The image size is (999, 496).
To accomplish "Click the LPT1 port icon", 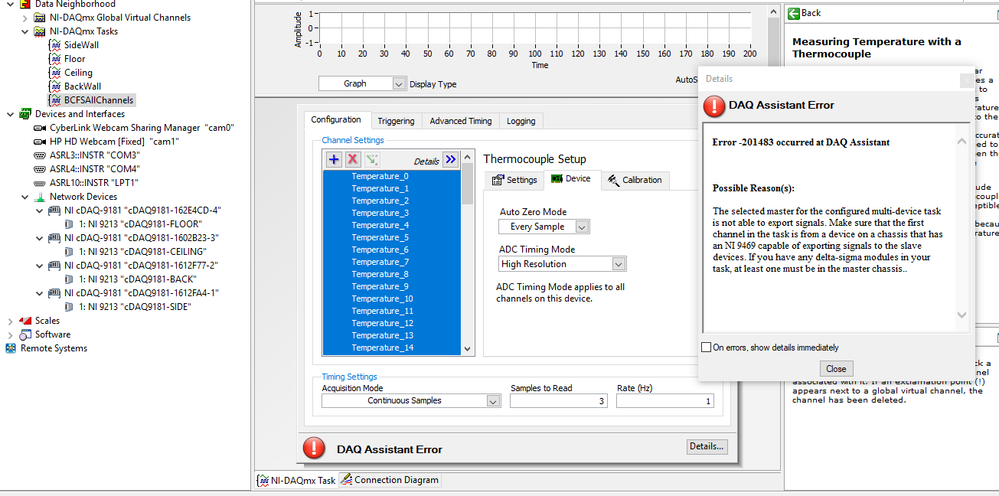I will click(x=40, y=183).
